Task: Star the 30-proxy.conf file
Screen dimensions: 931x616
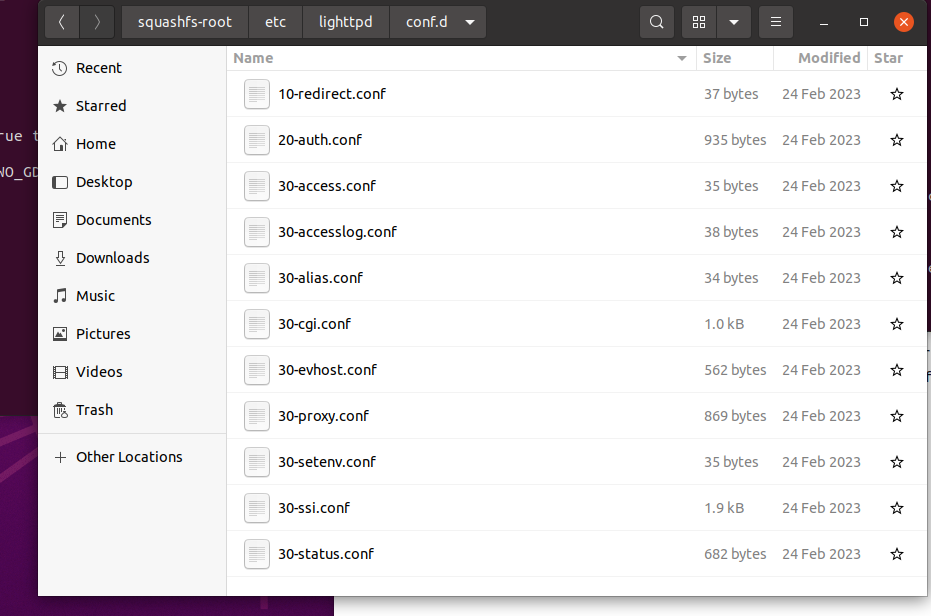Action: click(x=897, y=416)
